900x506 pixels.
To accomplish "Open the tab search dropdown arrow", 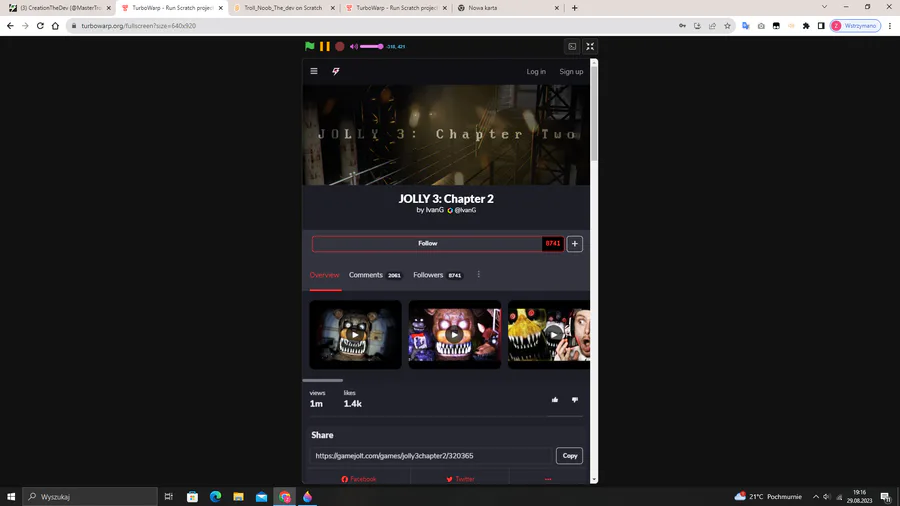I will pos(824,7).
